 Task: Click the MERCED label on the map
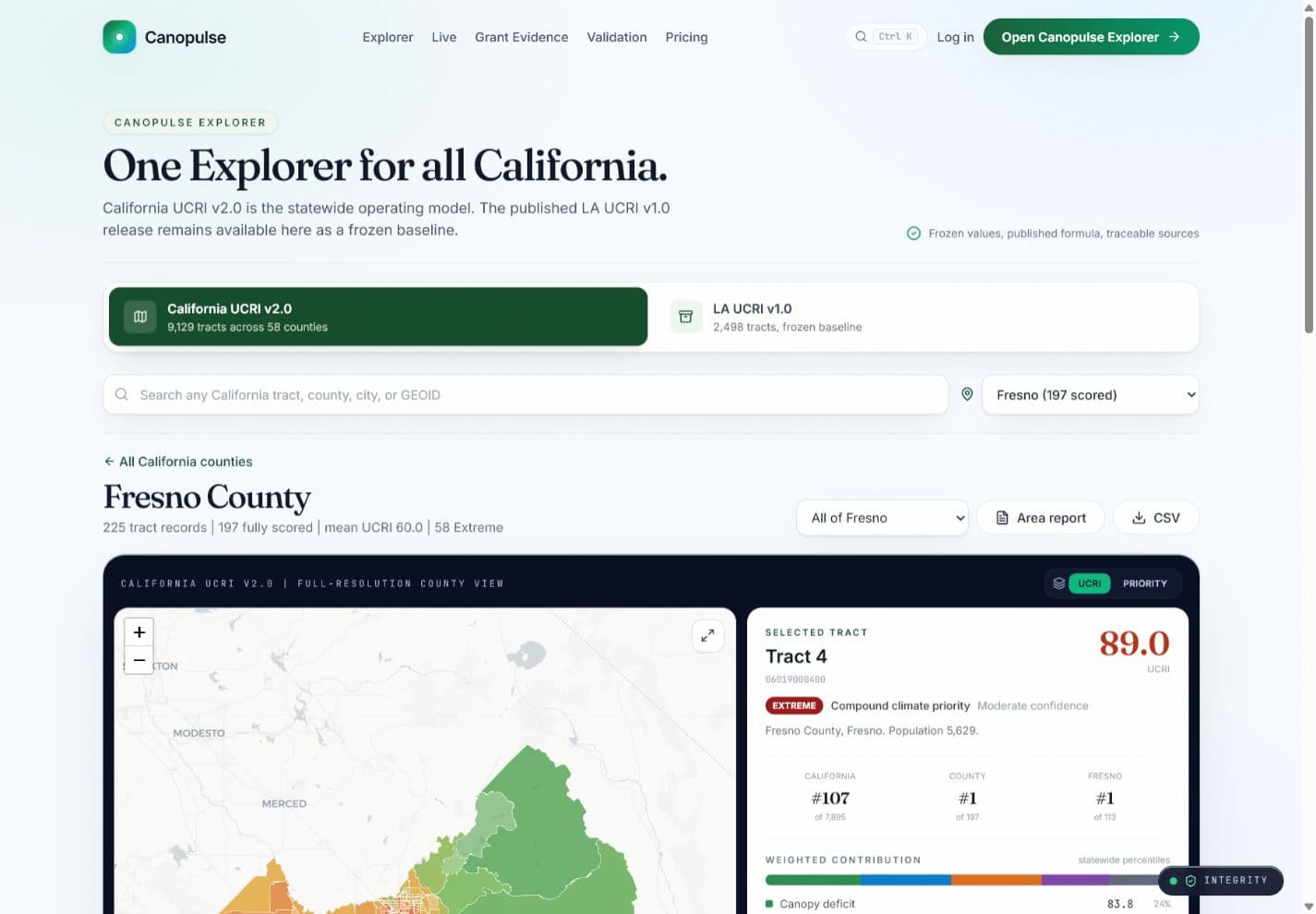284,804
